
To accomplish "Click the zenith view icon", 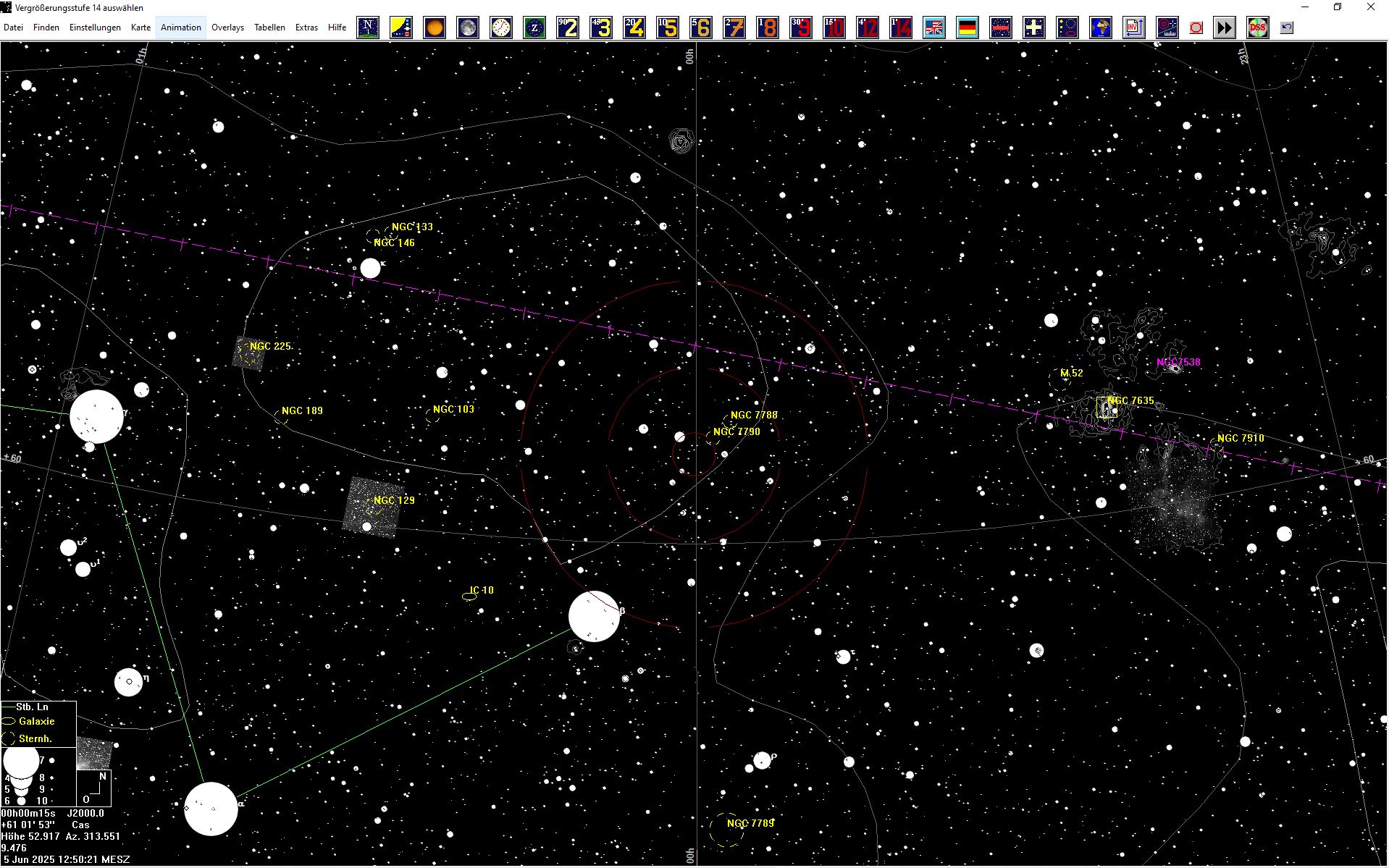I will [x=534, y=28].
